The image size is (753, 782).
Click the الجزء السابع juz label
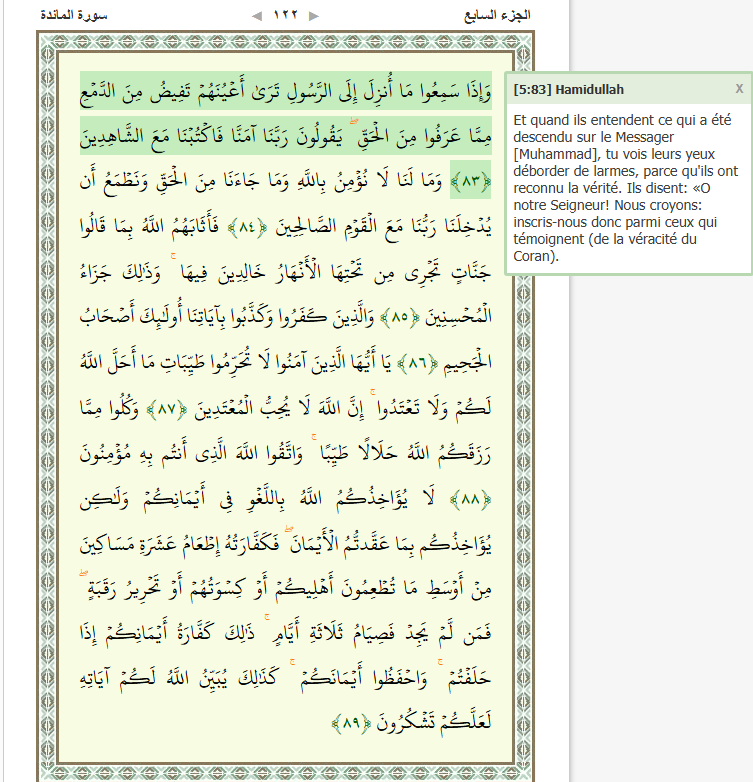click(498, 16)
